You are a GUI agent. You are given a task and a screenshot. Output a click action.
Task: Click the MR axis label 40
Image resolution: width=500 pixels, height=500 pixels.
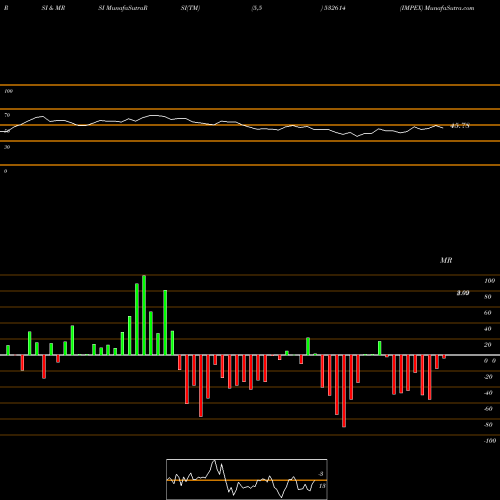point(488,329)
